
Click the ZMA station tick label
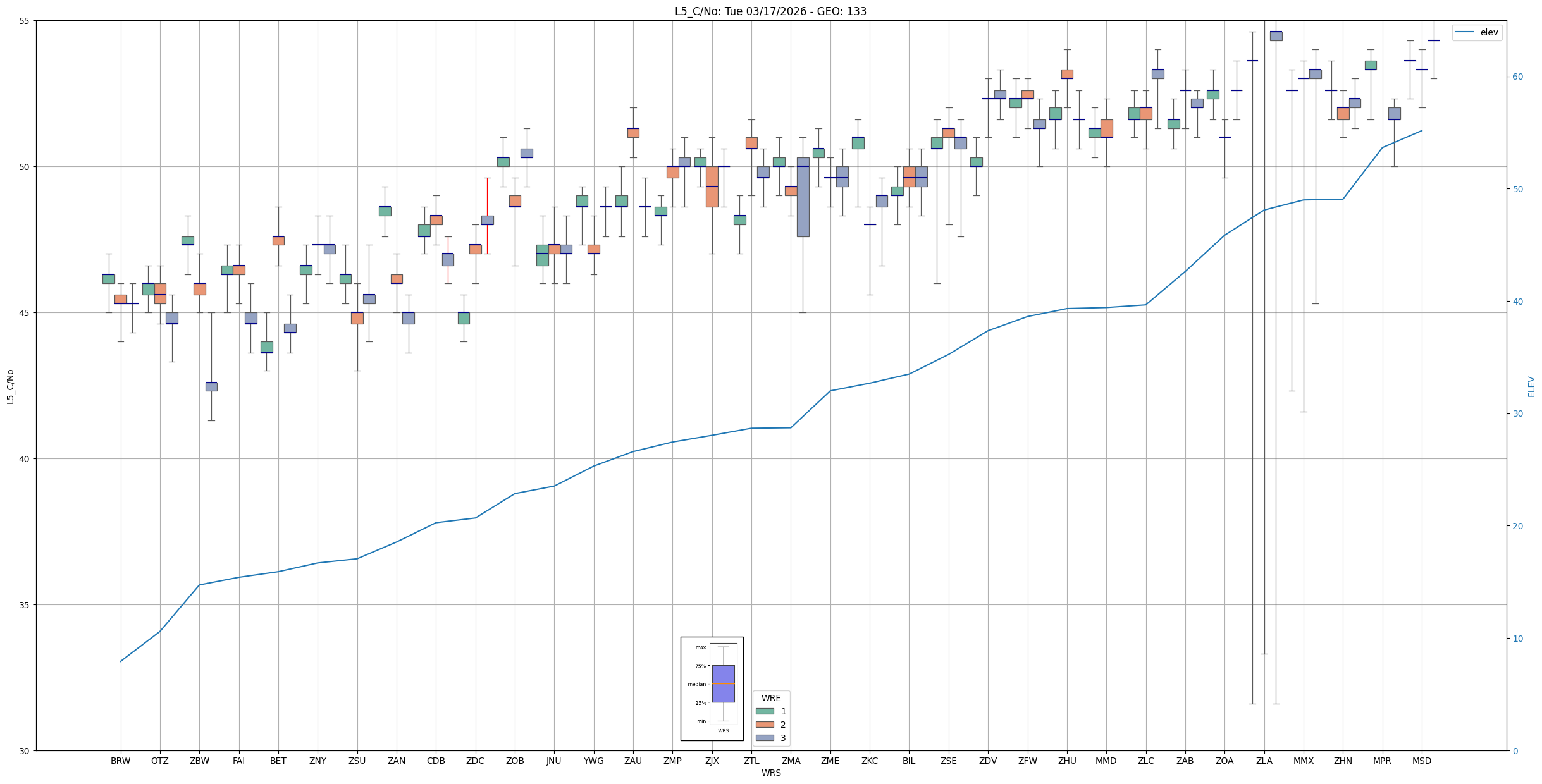coord(791,761)
